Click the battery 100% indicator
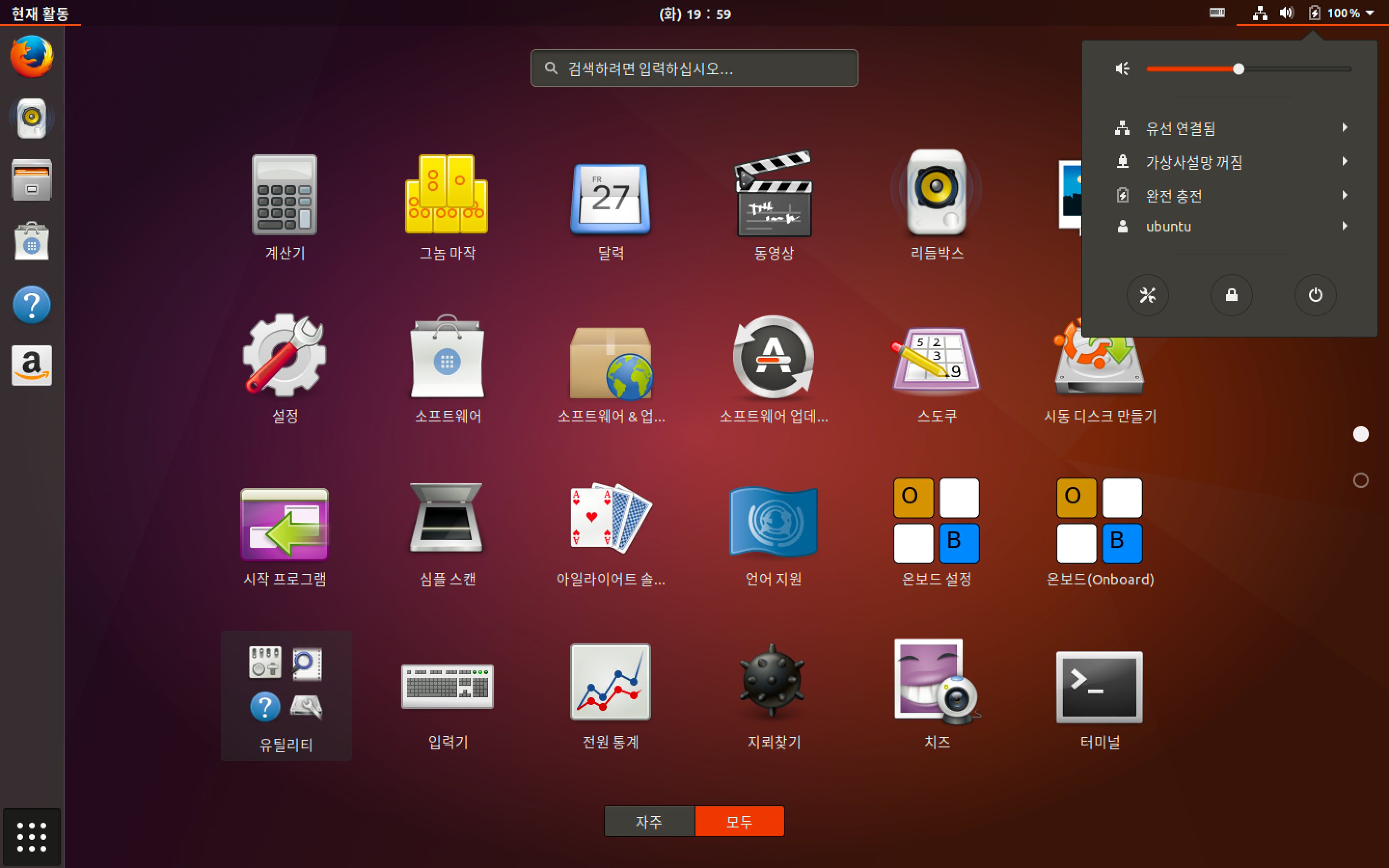The width and height of the screenshot is (1389, 868). point(1334,13)
